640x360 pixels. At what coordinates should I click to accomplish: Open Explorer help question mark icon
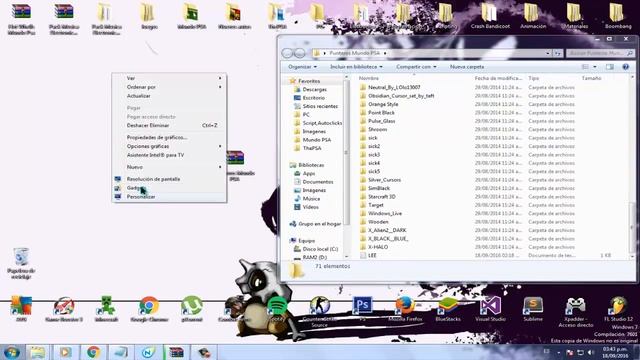coord(625,67)
